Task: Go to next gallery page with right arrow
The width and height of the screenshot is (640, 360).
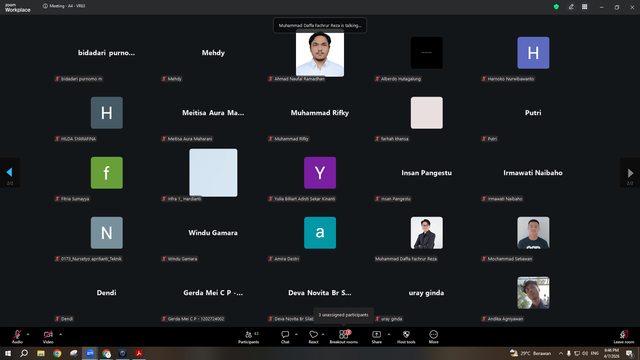Action: point(630,173)
